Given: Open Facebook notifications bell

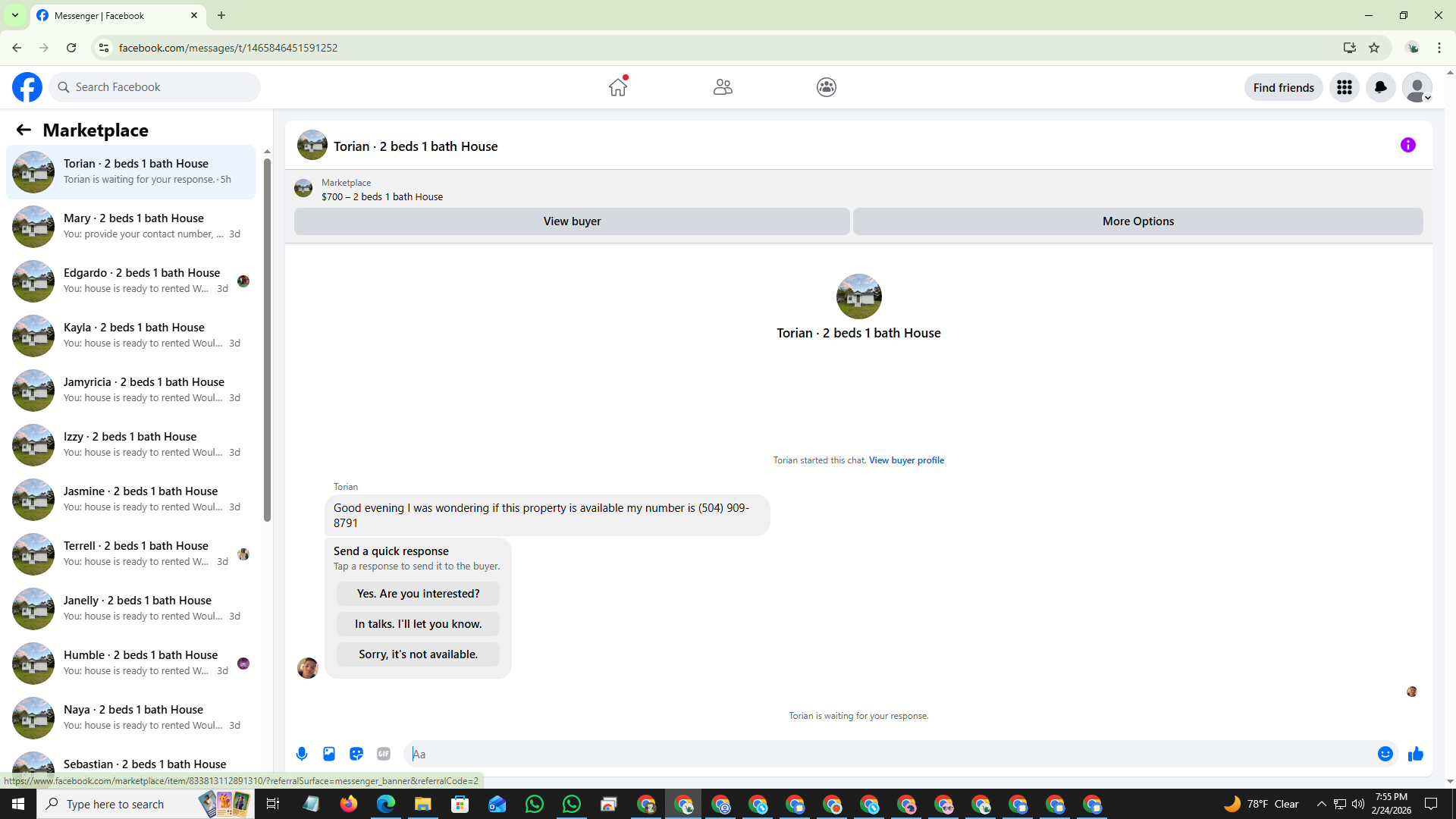Looking at the screenshot, I should click(1380, 87).
